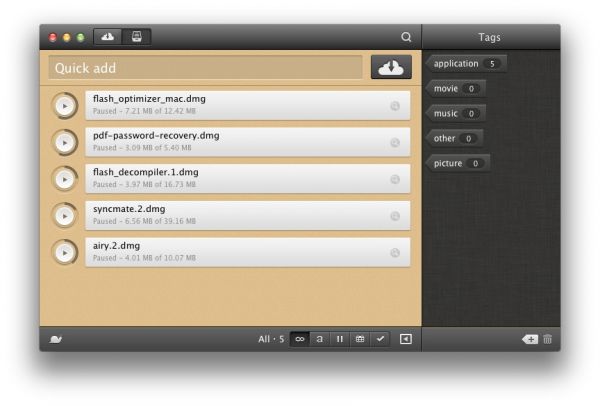Resume flash_optimizer_mac.dmg download
The image size is (600, 406).
[x=65, y=106]
